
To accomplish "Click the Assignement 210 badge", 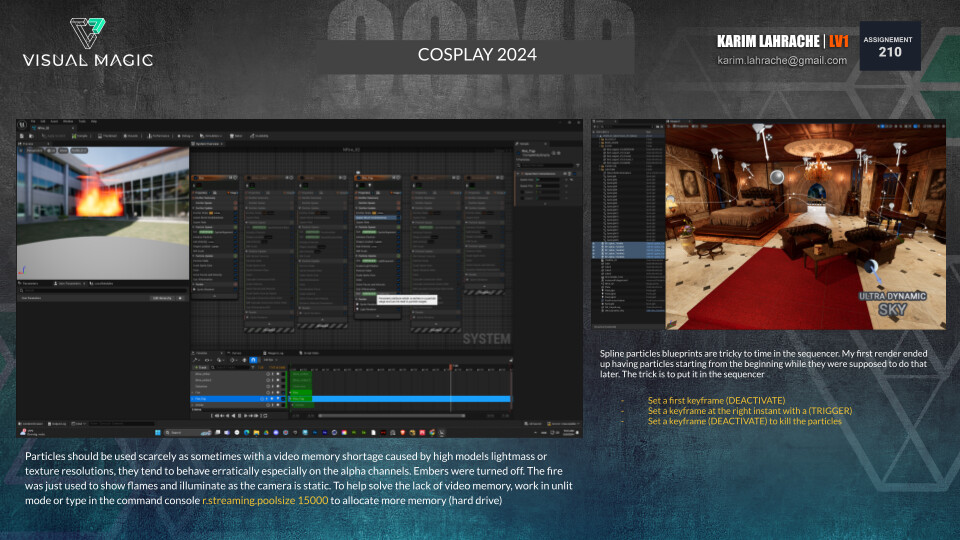I will (890, 47).
